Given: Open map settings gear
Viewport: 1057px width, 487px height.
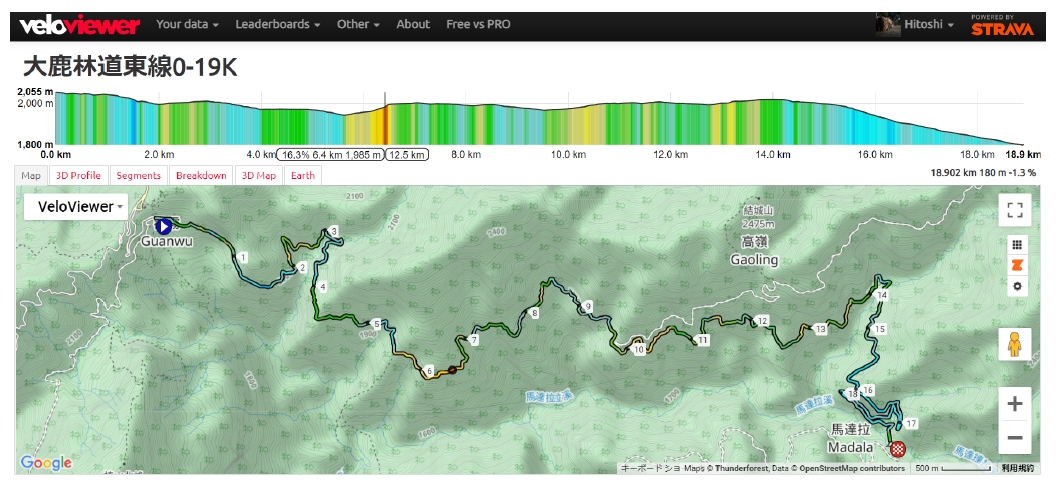Looking at the screenshot, I should (x=1017, y=286).
